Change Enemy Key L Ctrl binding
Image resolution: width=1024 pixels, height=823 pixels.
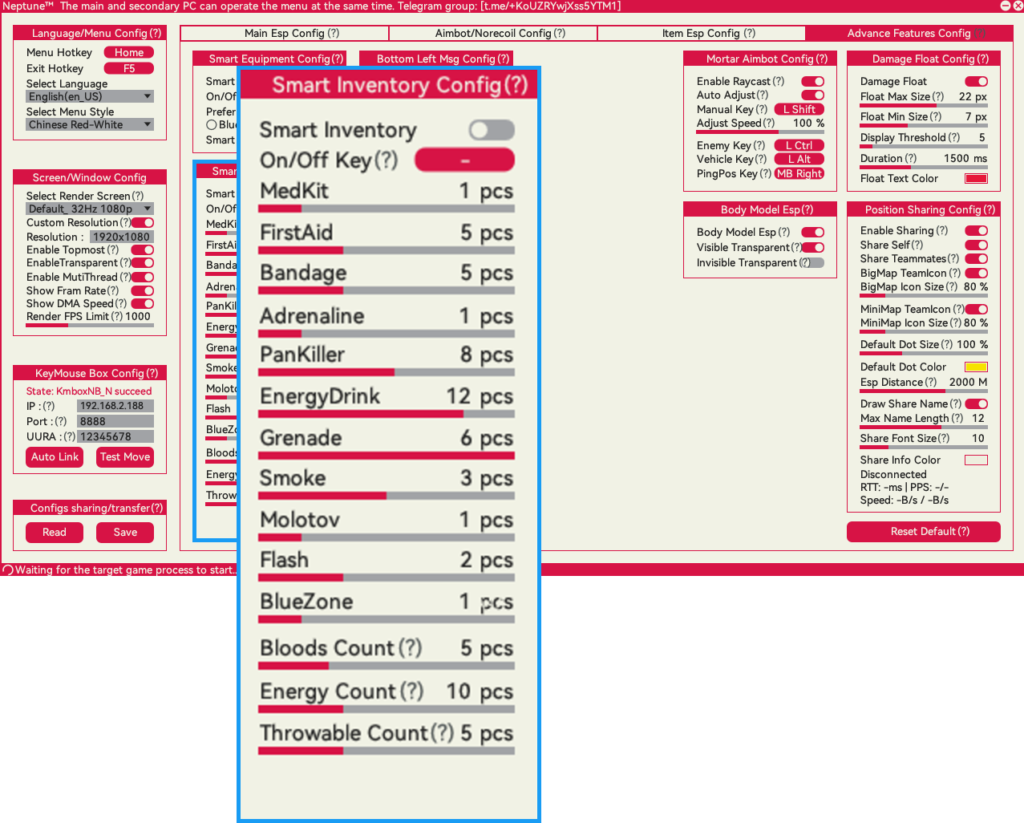tap(799, 146)
